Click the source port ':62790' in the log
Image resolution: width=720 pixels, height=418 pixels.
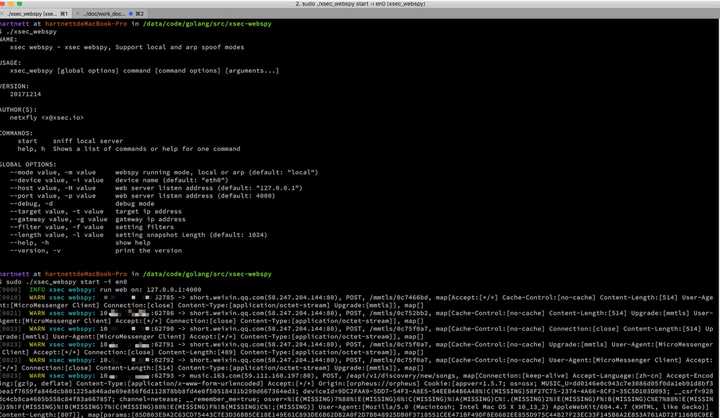[x=163, y=328]
